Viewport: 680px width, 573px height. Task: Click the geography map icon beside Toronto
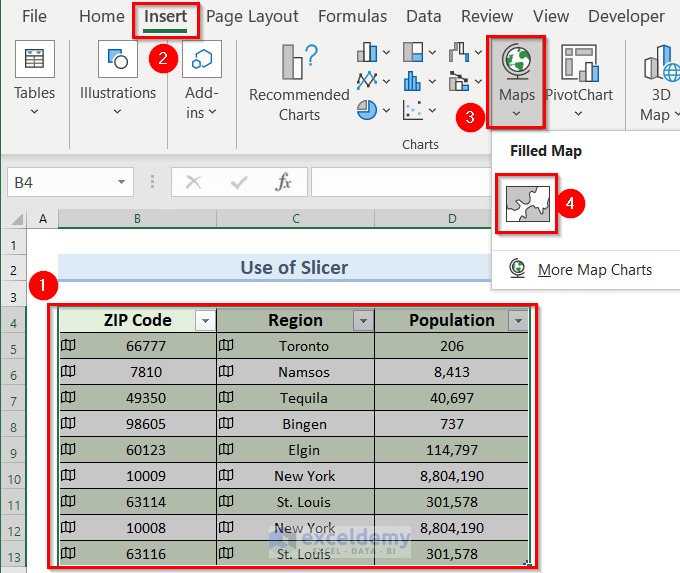[x=226, y=345]
